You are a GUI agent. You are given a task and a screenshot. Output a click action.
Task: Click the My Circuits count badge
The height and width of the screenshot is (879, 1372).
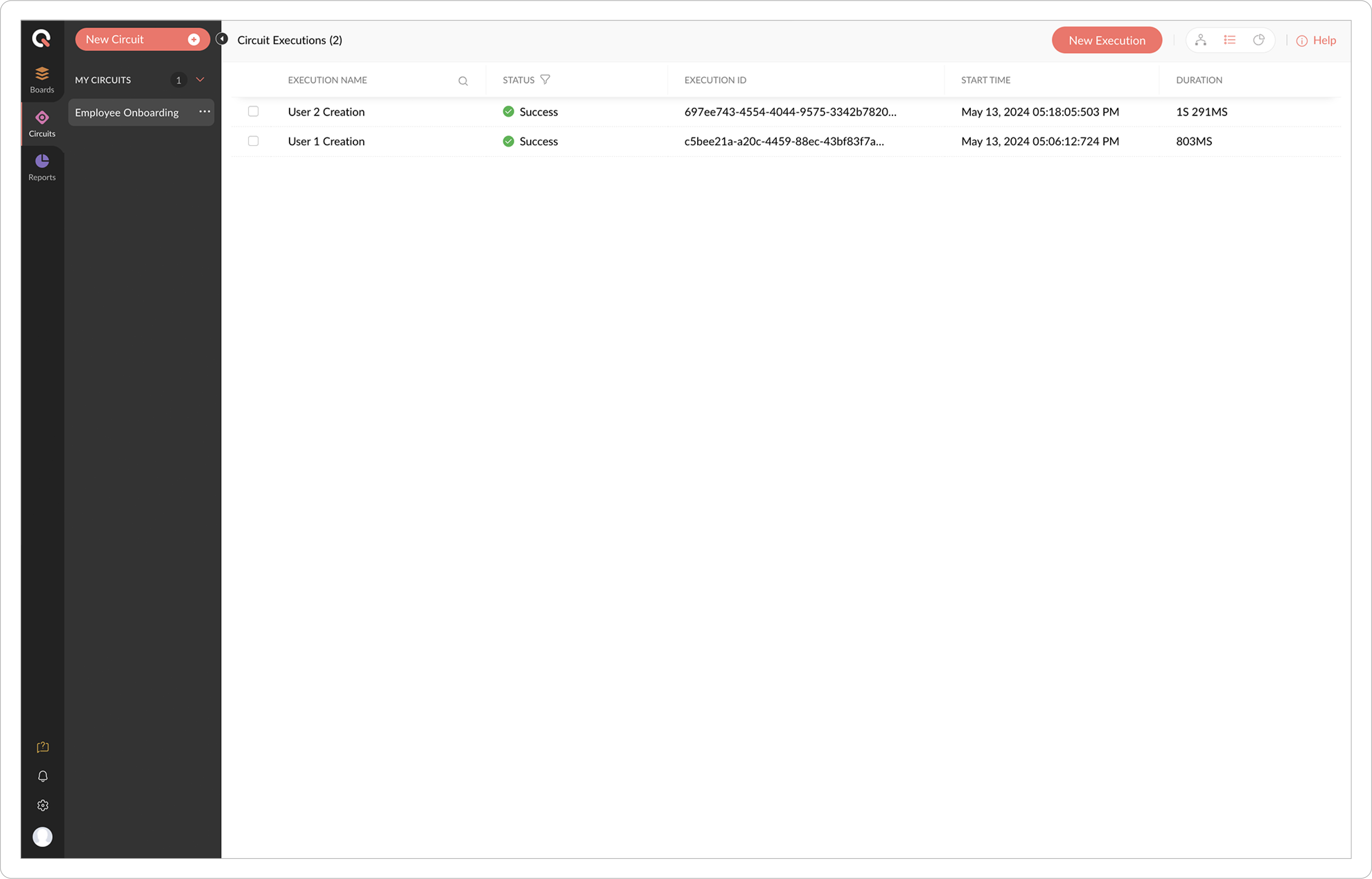point(179,80)
